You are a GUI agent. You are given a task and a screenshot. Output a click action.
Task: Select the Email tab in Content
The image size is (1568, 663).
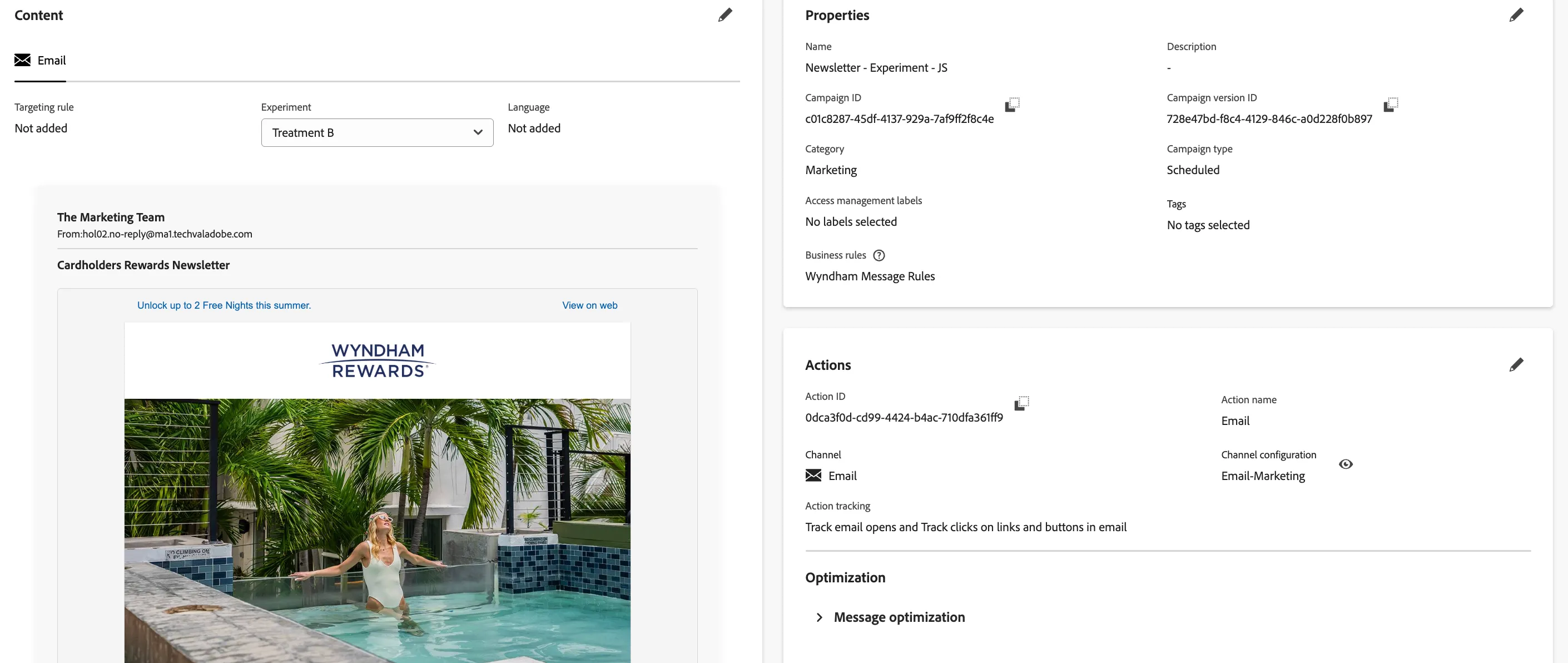[x=40, y=60]
